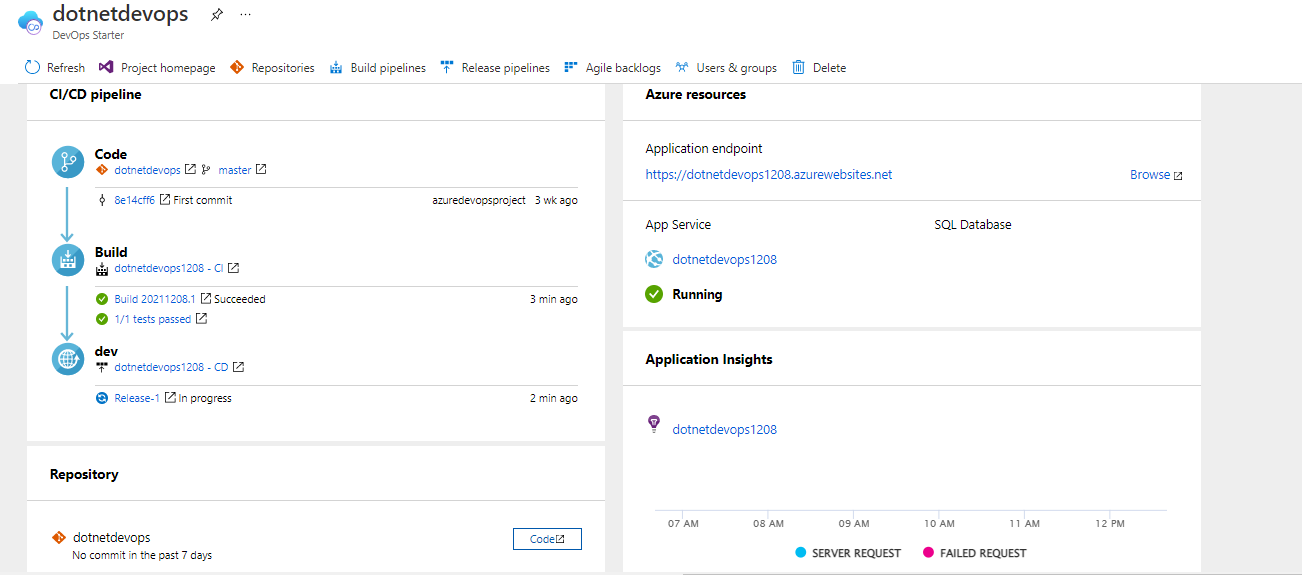View the 1/1 tests passed results
This screenshot has width=1302, height=575.
(152, 319)
